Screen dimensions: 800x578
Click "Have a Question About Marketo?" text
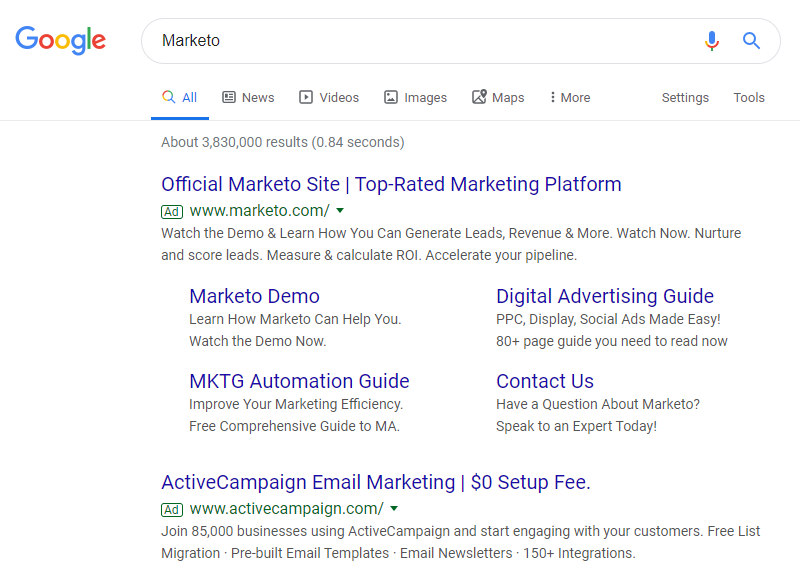[598, 405]
